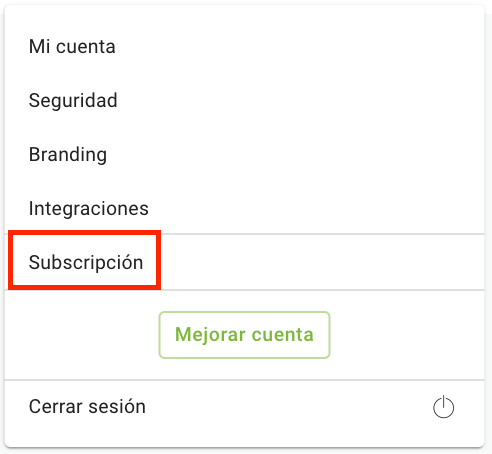The width and height of the screenshot is (492, 454).
Task: View security options under Seguridad row
Action: (x=244, y=100)
